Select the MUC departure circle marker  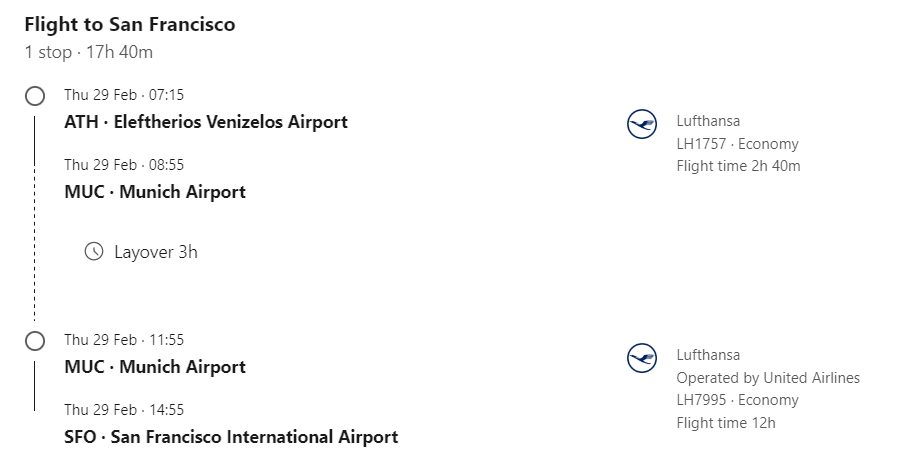pos(35,341)
